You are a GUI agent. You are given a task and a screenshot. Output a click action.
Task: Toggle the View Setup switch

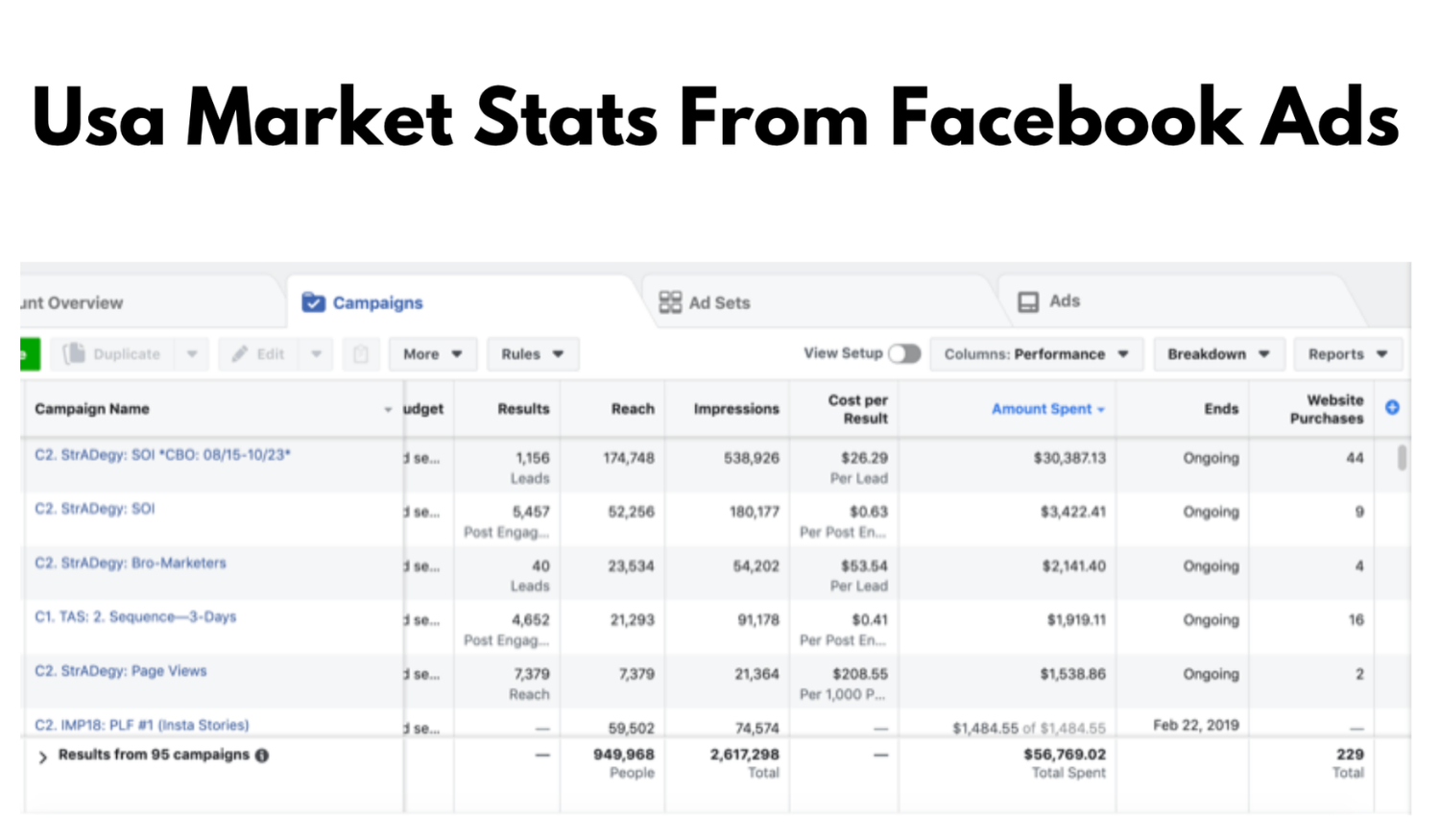(903, 353)
